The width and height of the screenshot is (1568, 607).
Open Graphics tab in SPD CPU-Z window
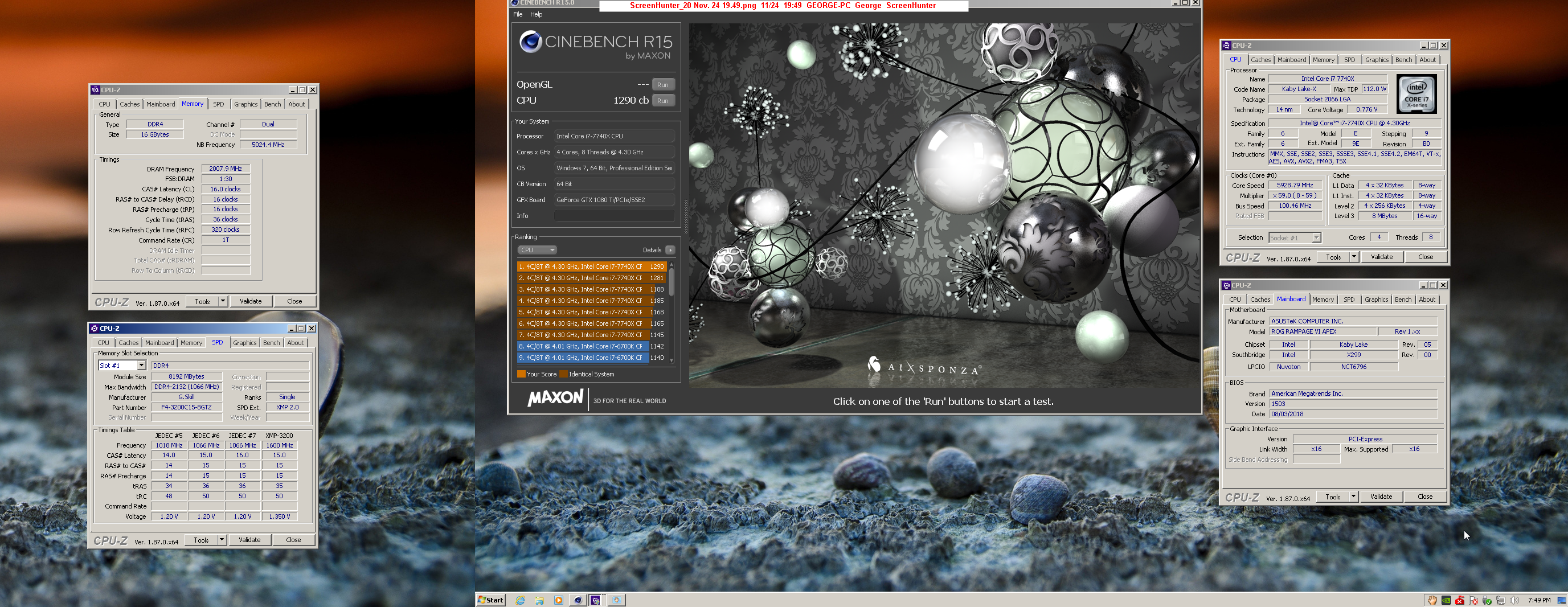pos(245,343)
